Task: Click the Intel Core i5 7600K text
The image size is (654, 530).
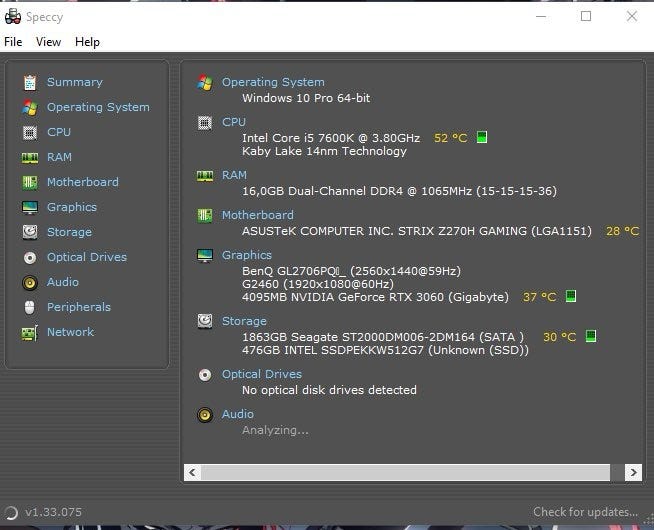Action: pos(331,138)
